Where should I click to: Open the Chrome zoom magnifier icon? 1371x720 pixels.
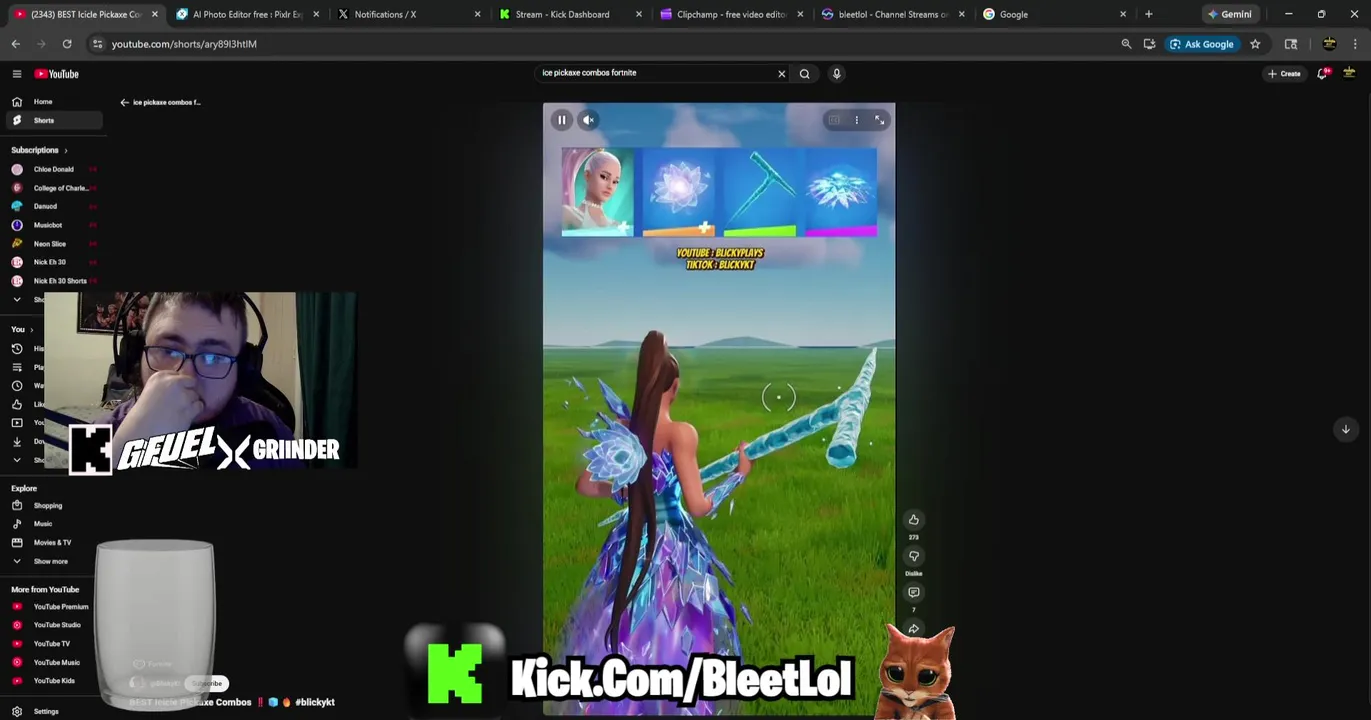coord(1126,44)
